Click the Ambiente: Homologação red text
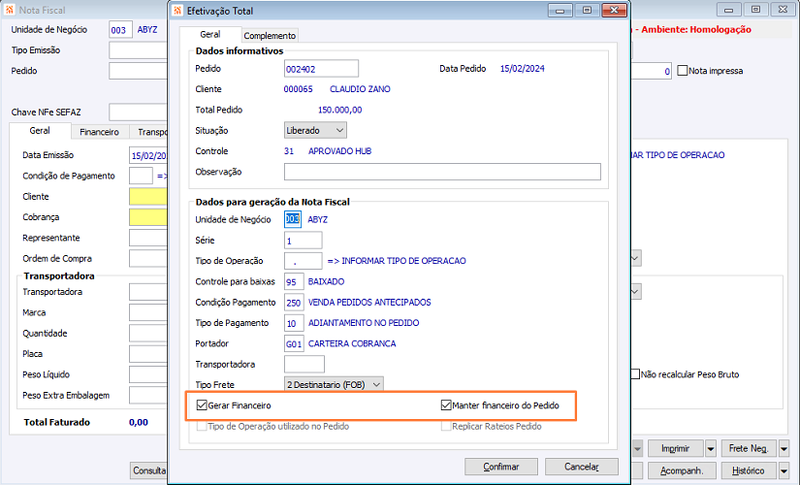This screenshot has height=485, width=800. click(696, 30)
